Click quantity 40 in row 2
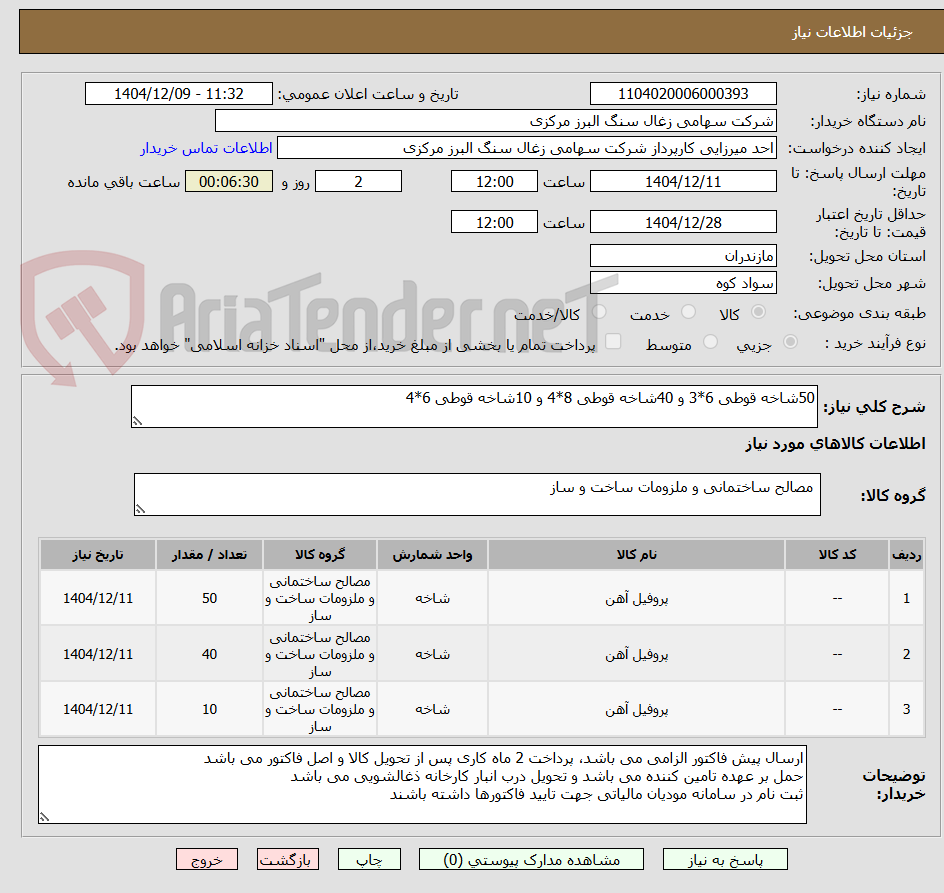The width and height of the screenshot is (944, 893). 210,654
